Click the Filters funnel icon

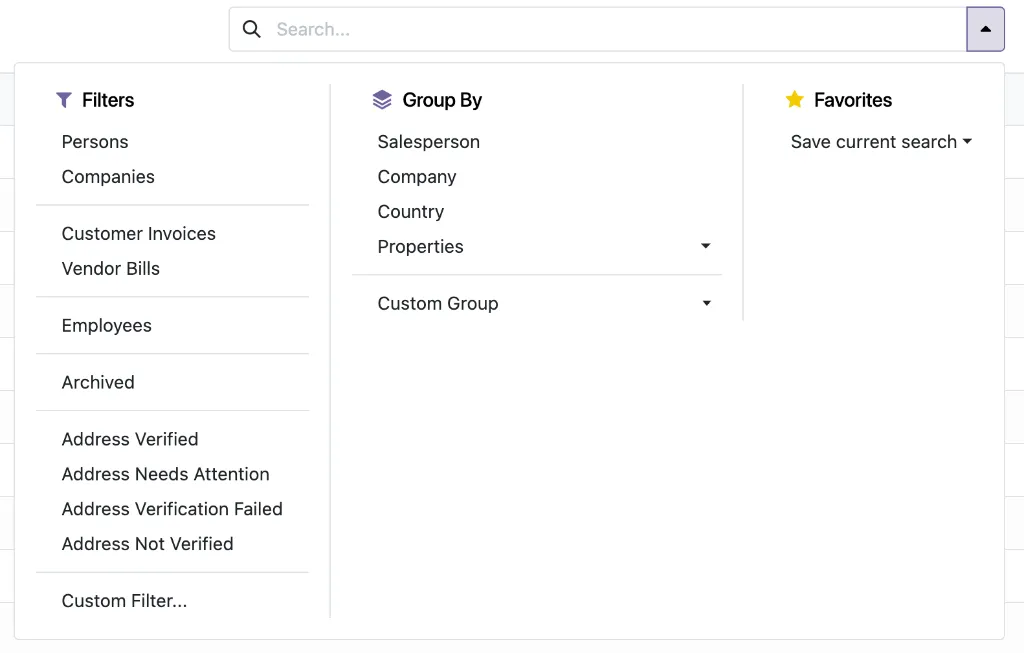coord(64,100)
